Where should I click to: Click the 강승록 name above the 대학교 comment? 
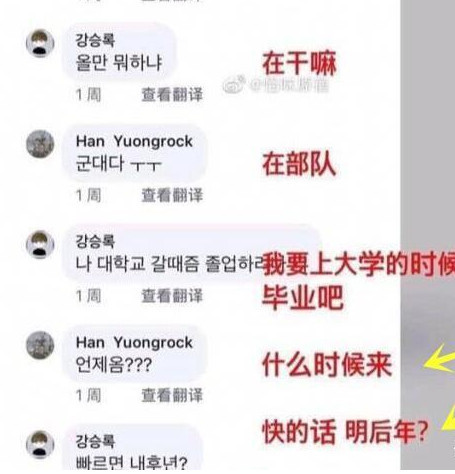click(95, 241)
